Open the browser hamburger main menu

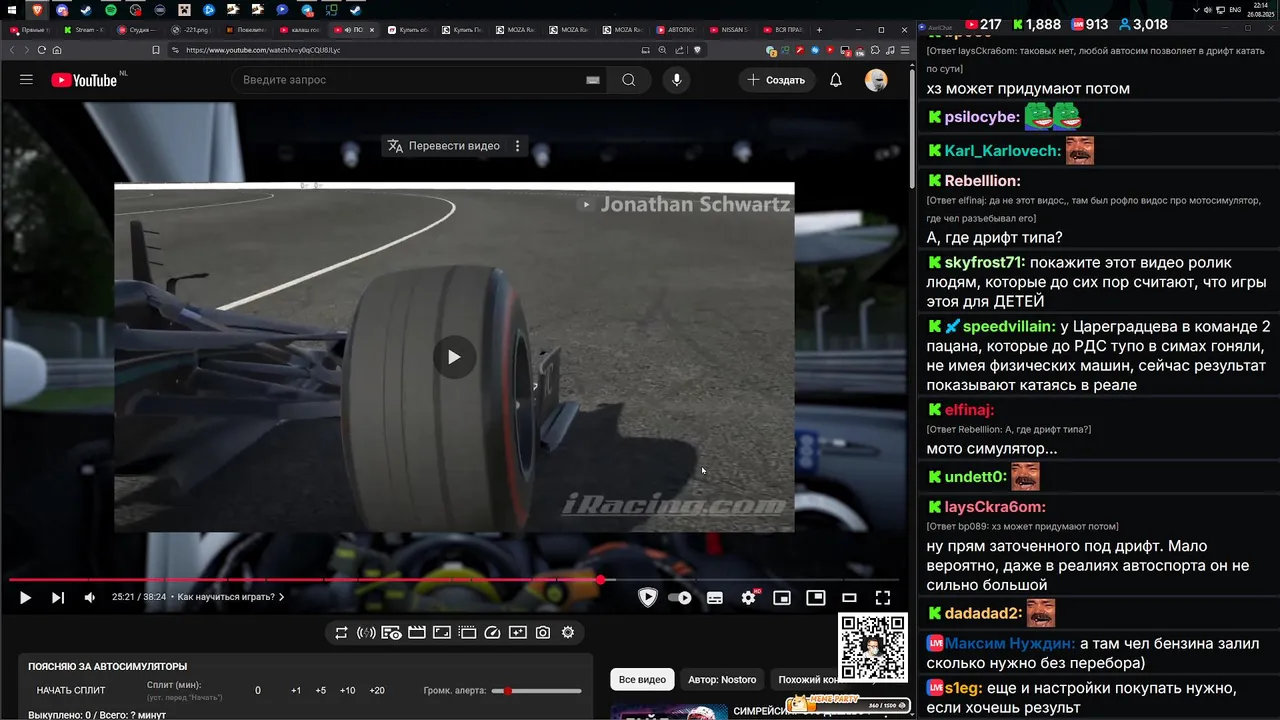click(904, 50)
